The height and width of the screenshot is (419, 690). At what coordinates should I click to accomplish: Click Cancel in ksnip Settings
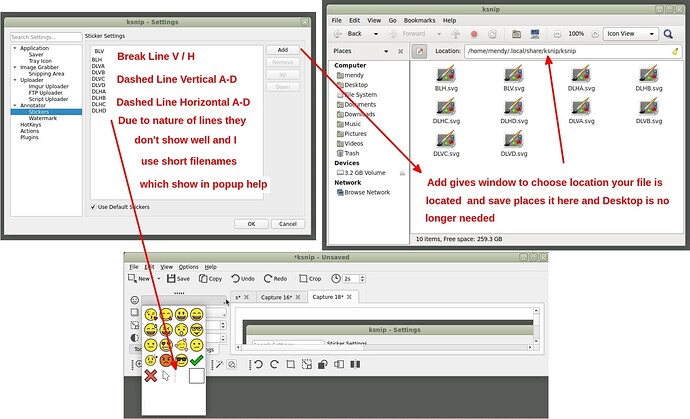click(288, 224)
